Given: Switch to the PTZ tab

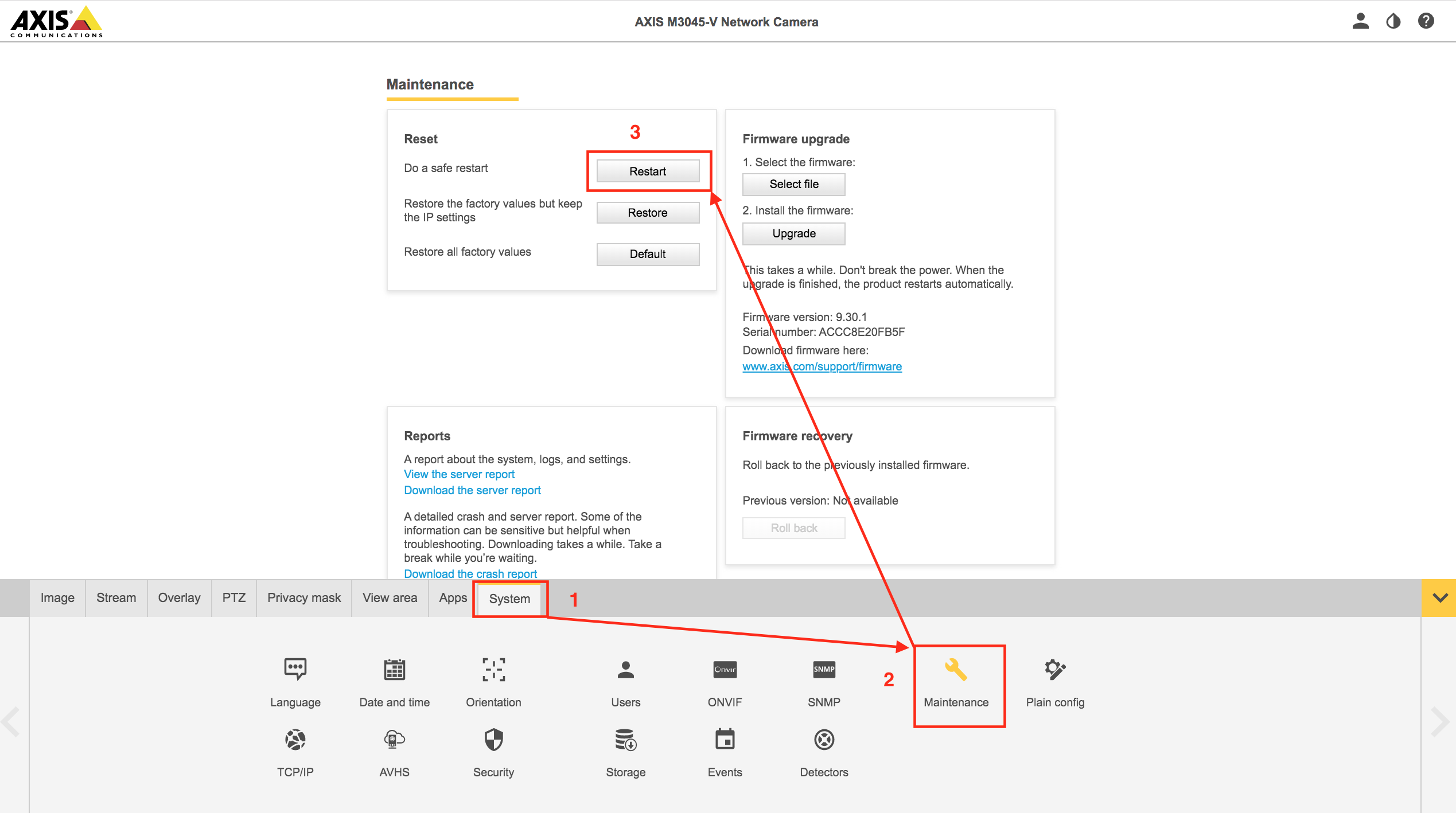Looking at the screenshot, I should point(234,598).
